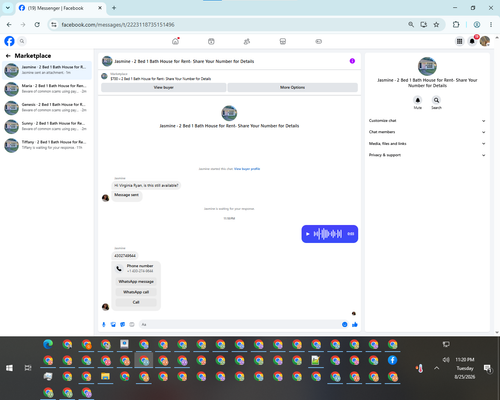Image resolution: width=500 pixels, height=400 pixels.
Task: Click the 4302749644 message bubble
Action: click(125, 256)
